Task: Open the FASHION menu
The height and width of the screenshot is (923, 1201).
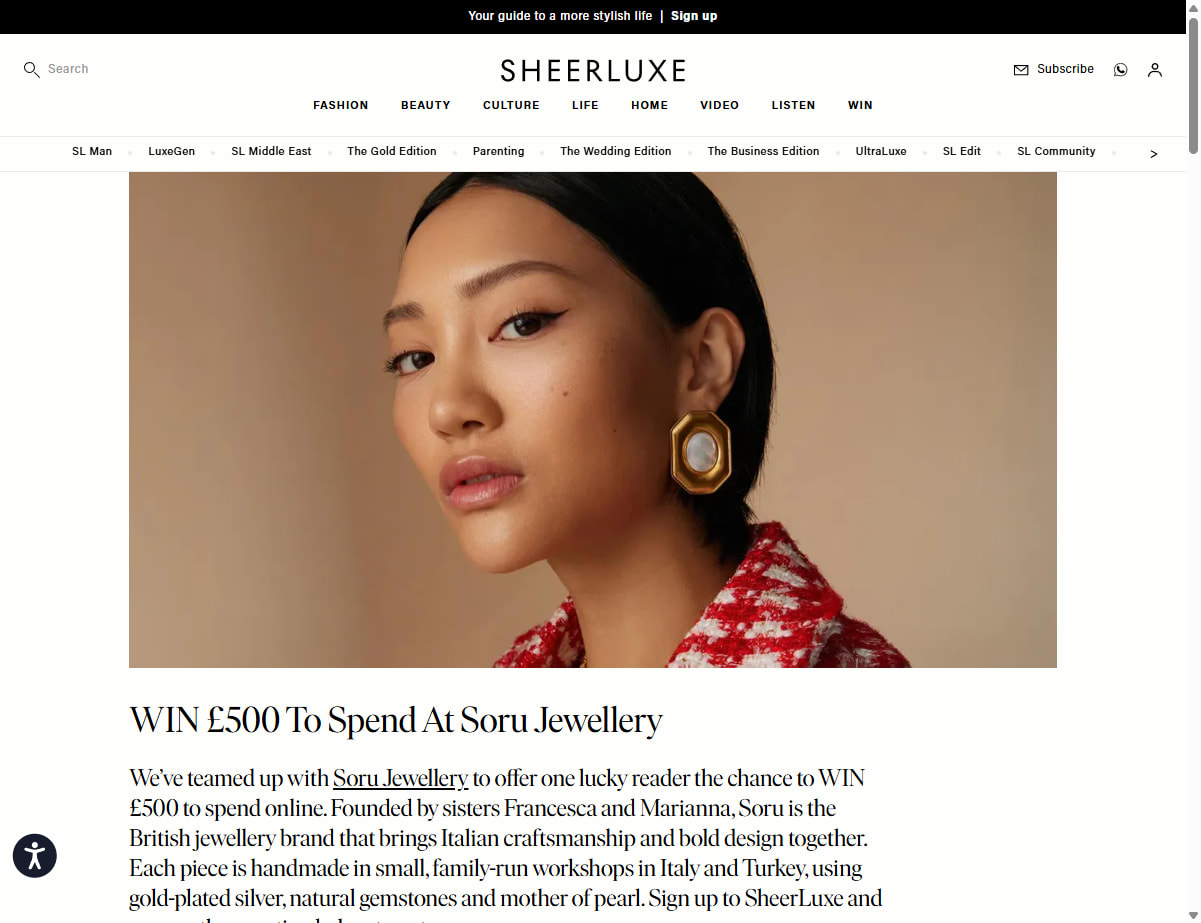Action: click(x=340, y=105)
